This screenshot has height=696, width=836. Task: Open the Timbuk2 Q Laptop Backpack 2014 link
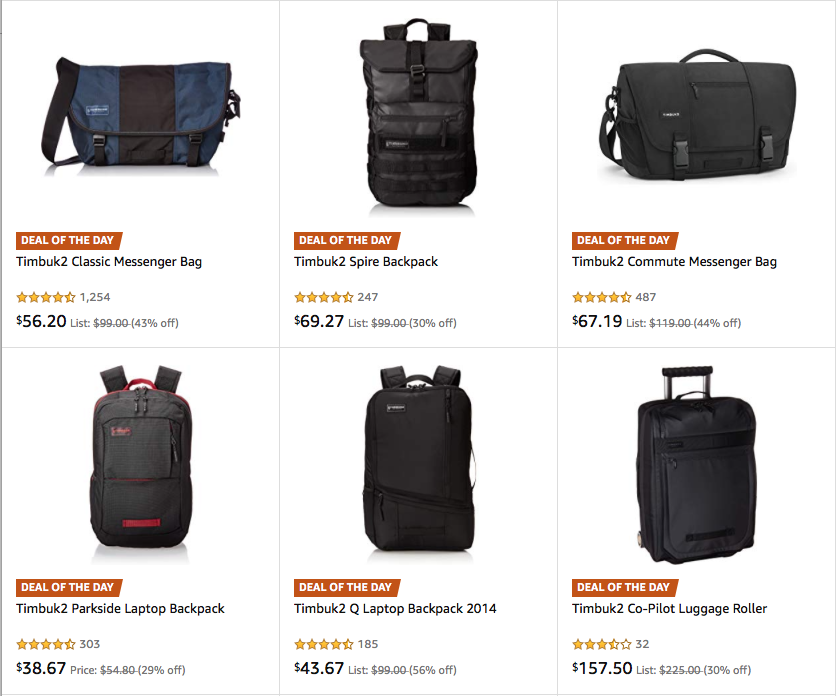395,609
